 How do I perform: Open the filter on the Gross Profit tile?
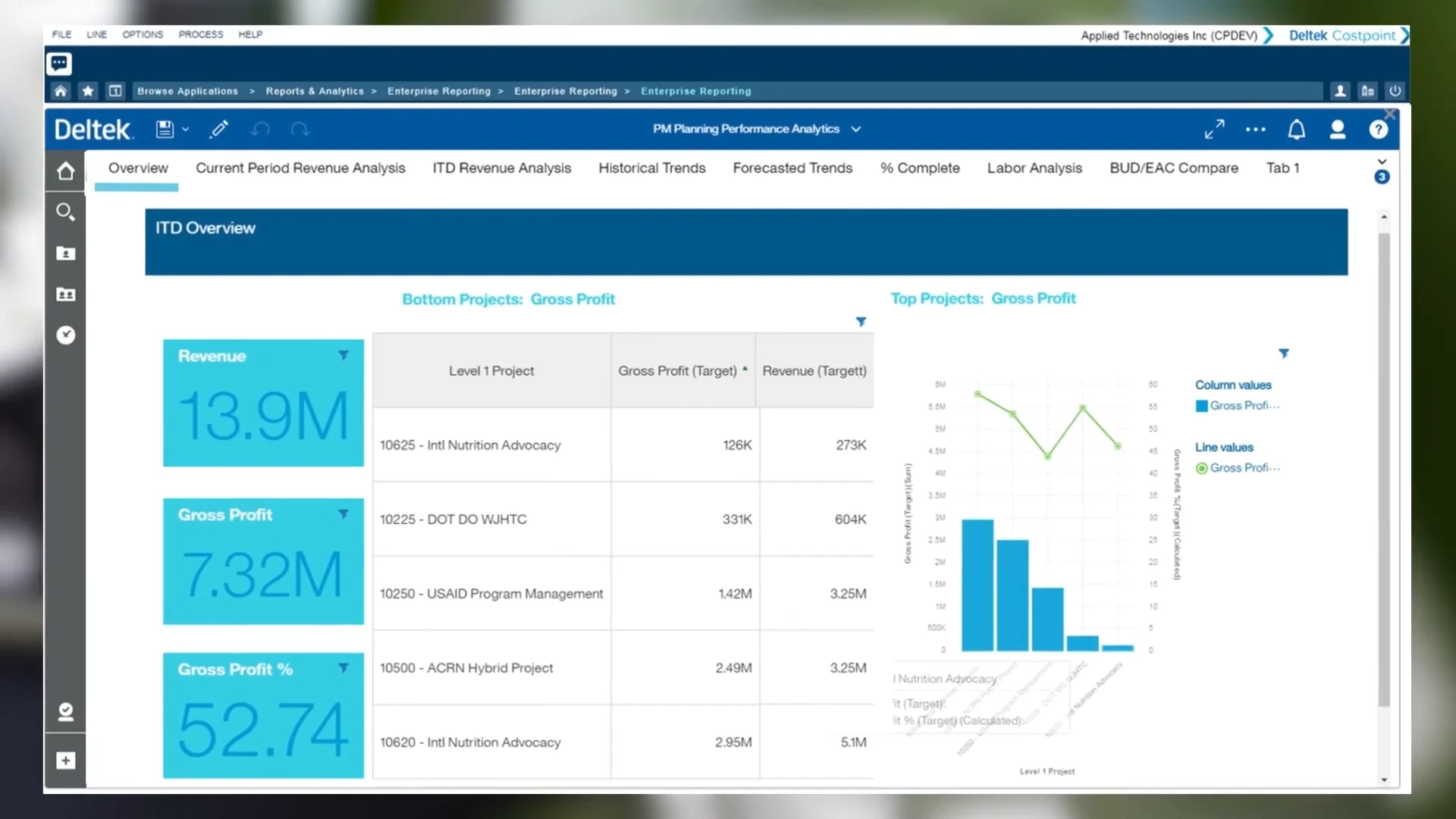[344, 513]
